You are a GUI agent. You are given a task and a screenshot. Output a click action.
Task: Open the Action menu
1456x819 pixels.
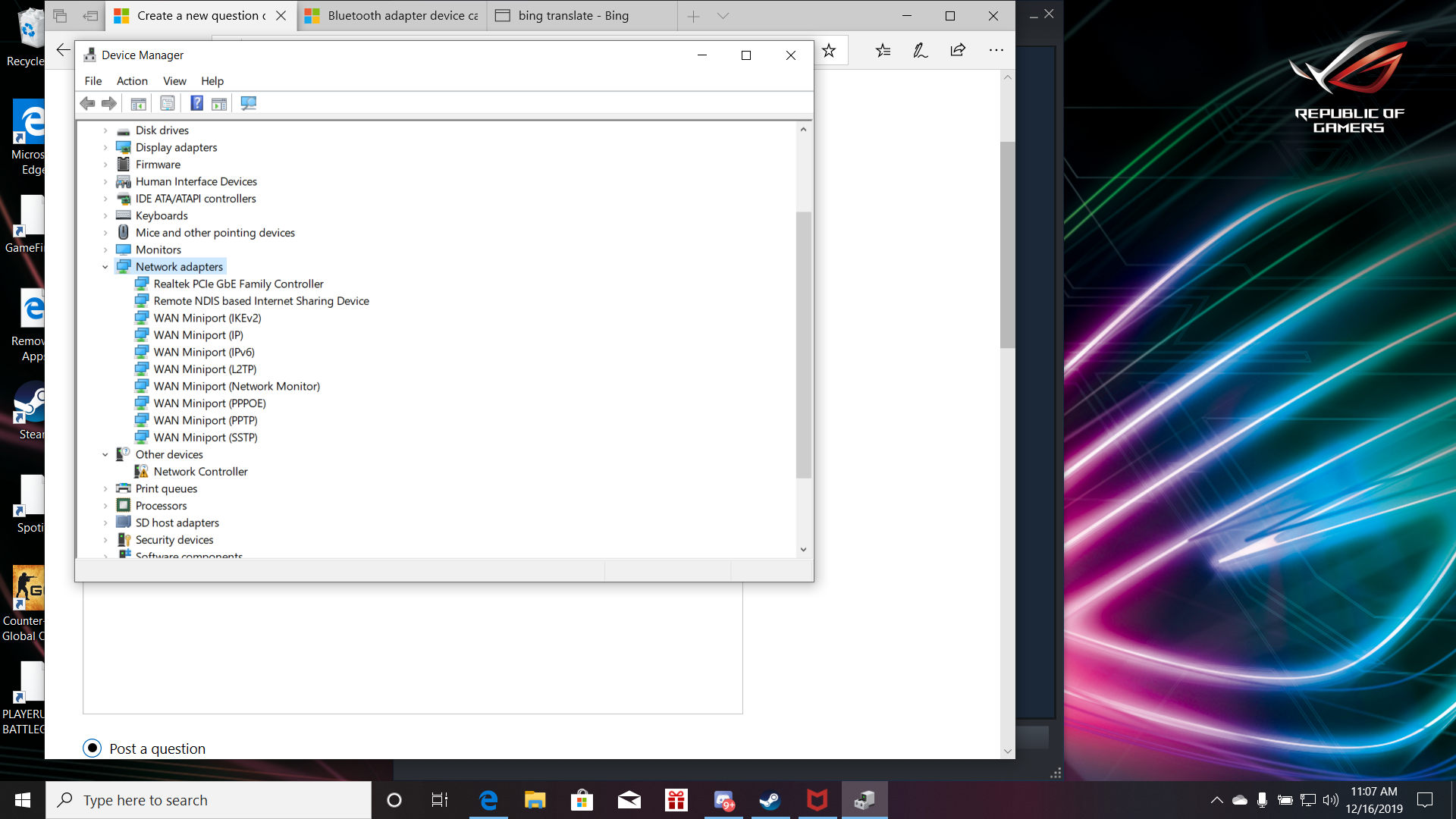(132, 81)
